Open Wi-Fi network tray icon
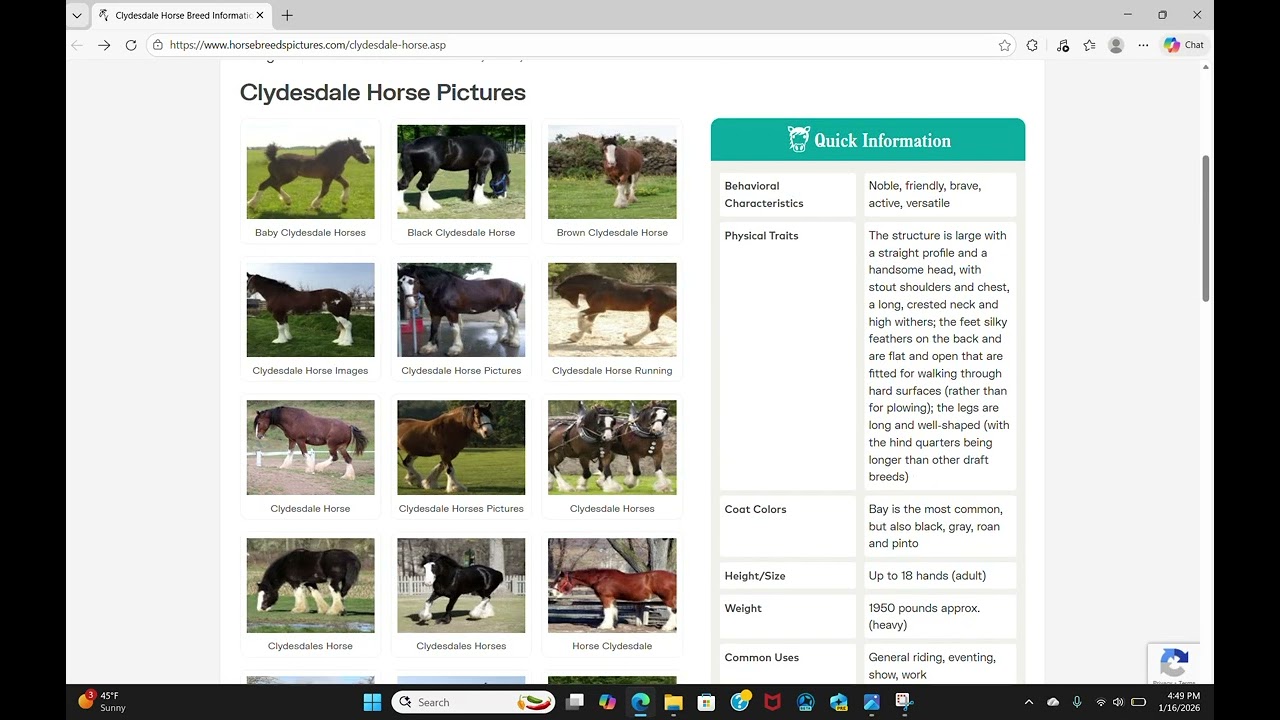Image resolution: width=1280 pixels, height=720 pixels. click(x=1101, y=702)
